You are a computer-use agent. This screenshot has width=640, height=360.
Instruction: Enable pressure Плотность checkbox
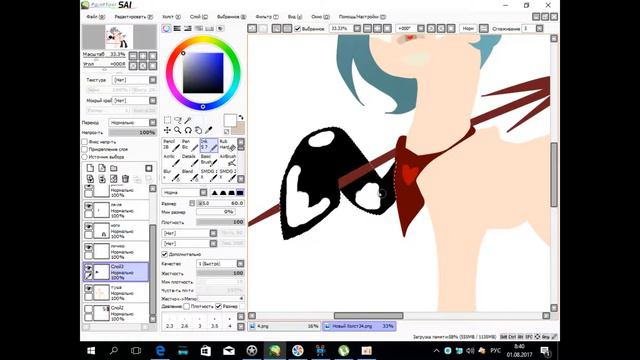point(187,306)
